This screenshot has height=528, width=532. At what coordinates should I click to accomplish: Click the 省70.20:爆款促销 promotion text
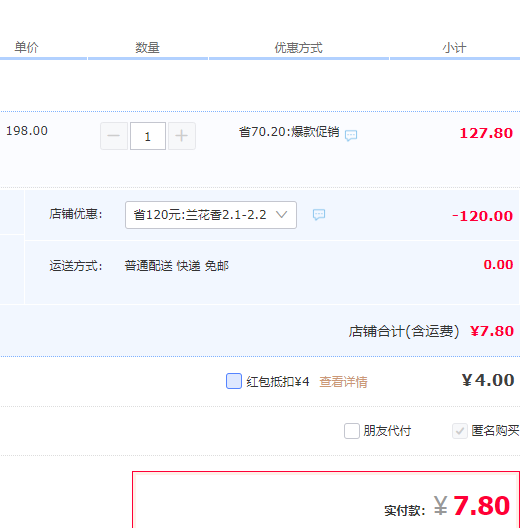[x=289, y=132]
